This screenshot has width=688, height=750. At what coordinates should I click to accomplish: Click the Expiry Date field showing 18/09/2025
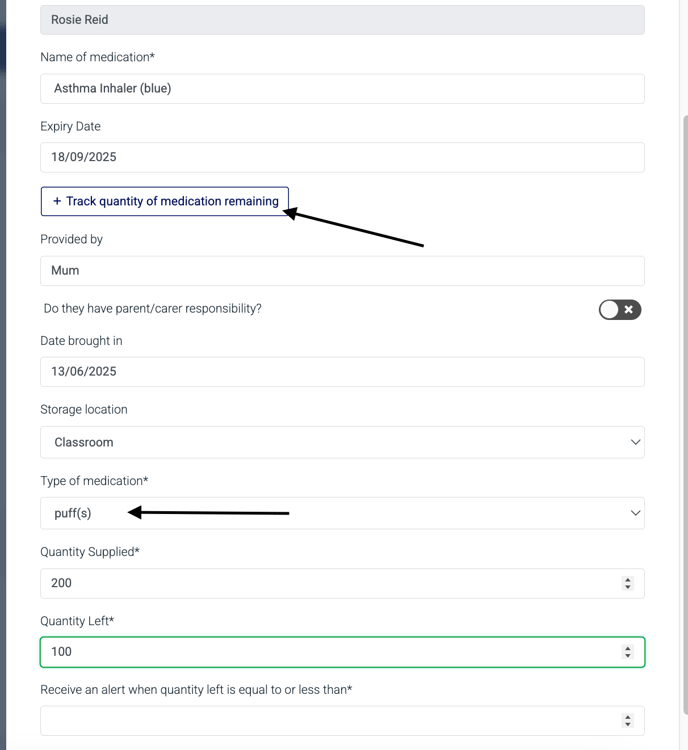click(x=342, y=157)
